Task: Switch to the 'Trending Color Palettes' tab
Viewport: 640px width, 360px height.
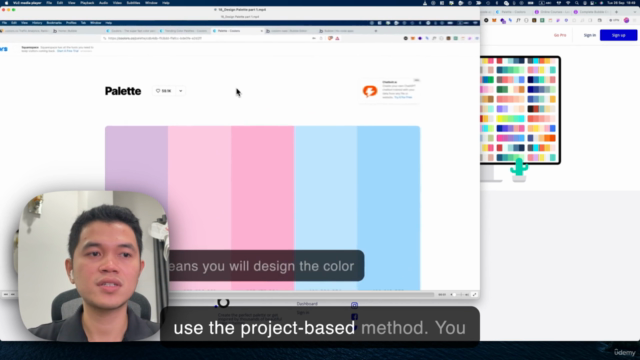Action: tap(184, 31)
